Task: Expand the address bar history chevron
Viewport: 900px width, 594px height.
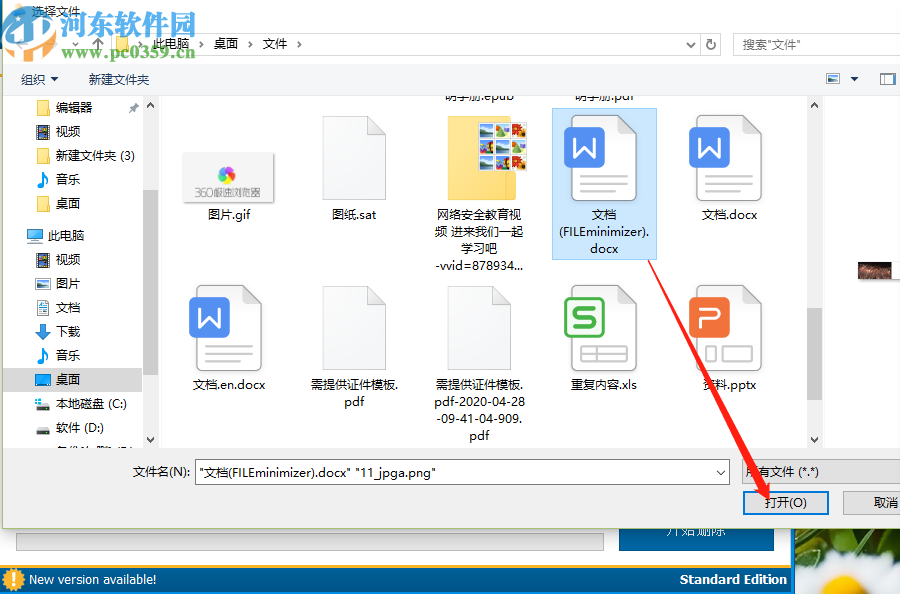Action: point(690,44)
